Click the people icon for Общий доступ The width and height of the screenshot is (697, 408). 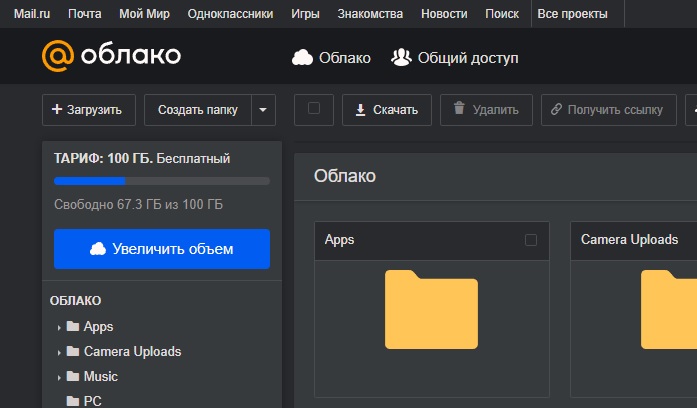tap(401, 57)
